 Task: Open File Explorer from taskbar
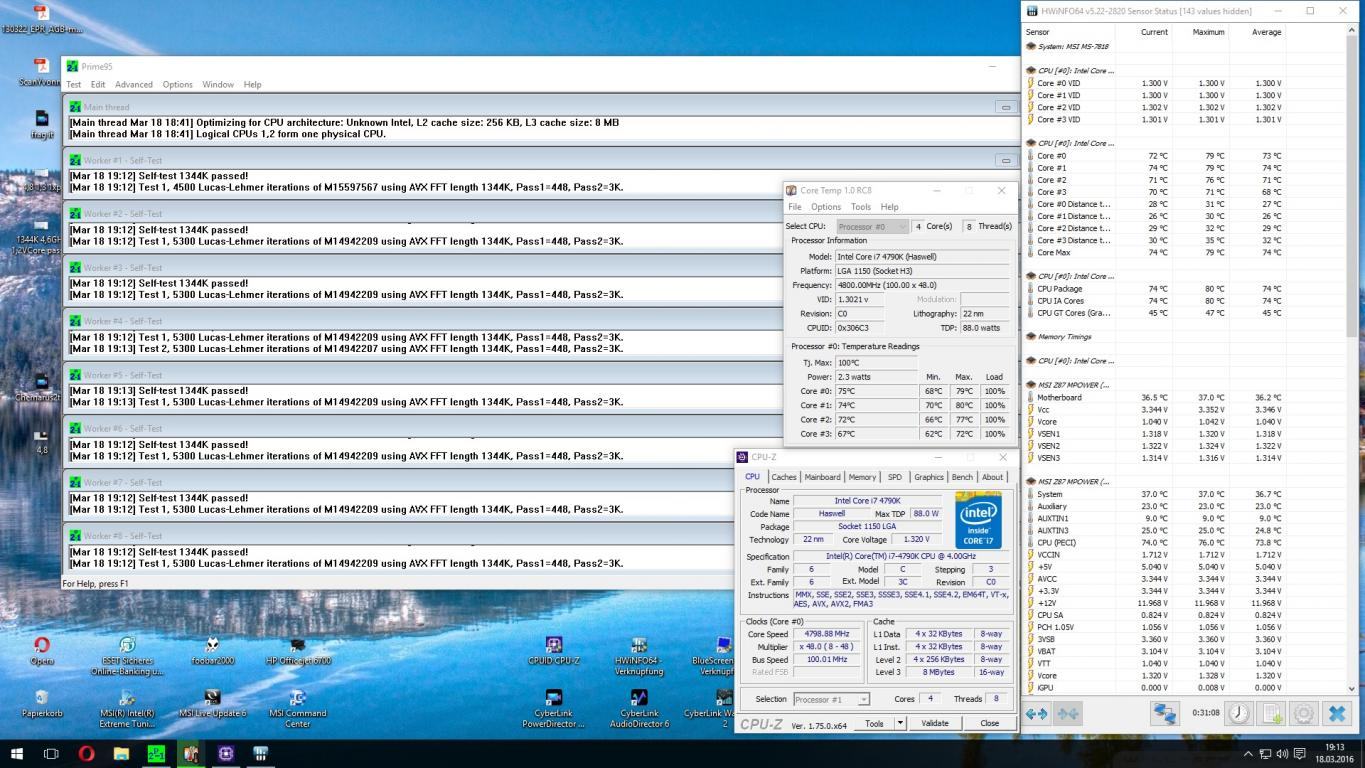(x=121, y=753)
